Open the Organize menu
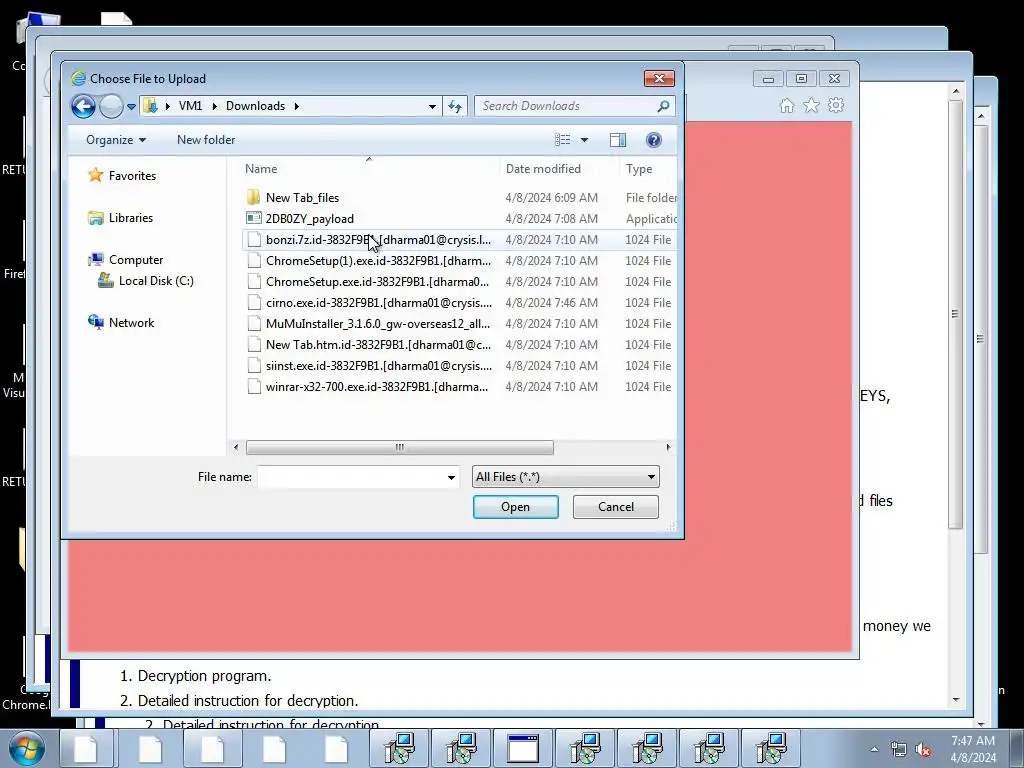Viewport: 1024px width, 768px height. 116,140
